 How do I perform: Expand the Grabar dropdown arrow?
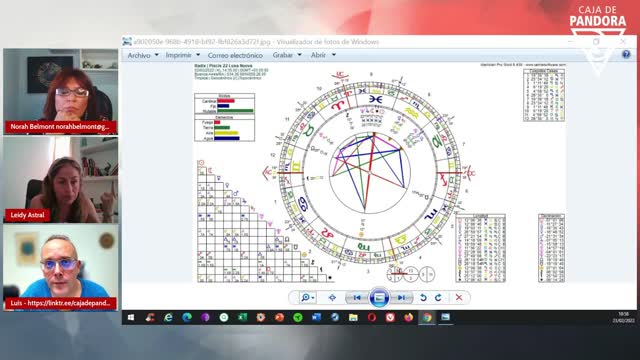299,55
